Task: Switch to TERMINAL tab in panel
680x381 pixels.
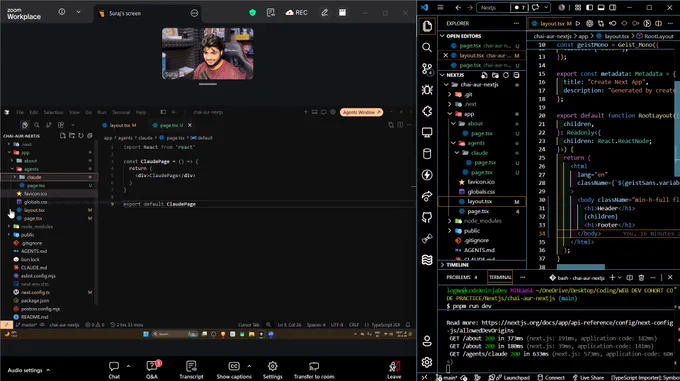Action: point(500,277)
